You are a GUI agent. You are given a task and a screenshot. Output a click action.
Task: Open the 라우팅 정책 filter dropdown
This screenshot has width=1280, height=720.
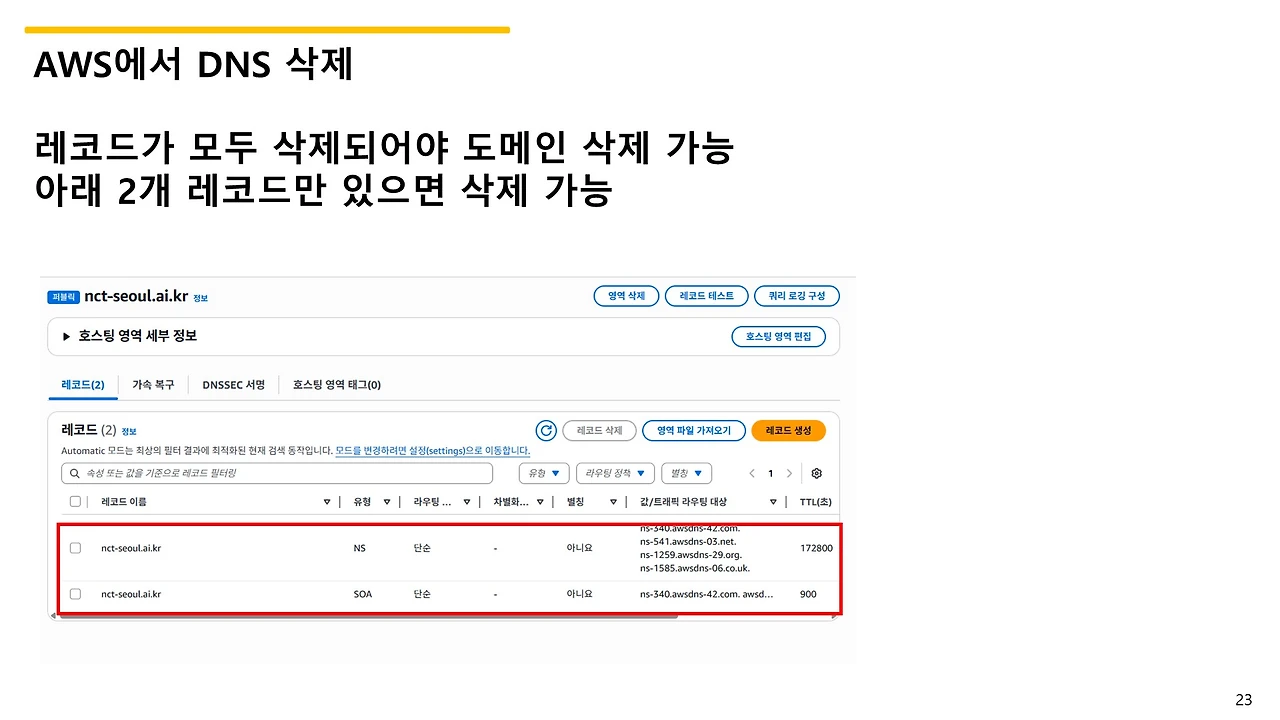point(614,472)
